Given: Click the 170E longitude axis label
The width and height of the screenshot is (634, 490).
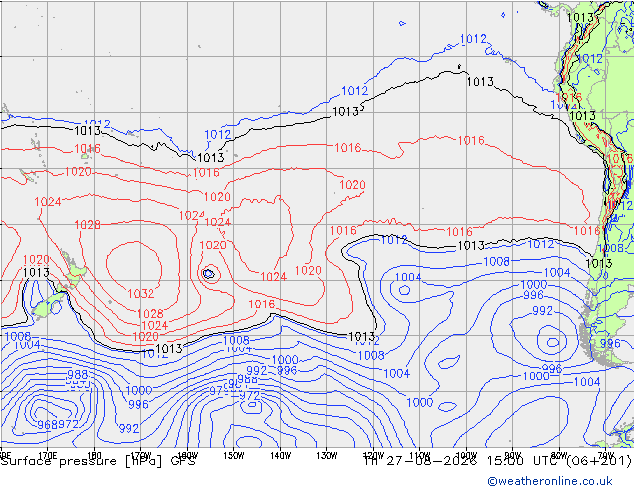Looking at the screenshot, I should [48, 456].
